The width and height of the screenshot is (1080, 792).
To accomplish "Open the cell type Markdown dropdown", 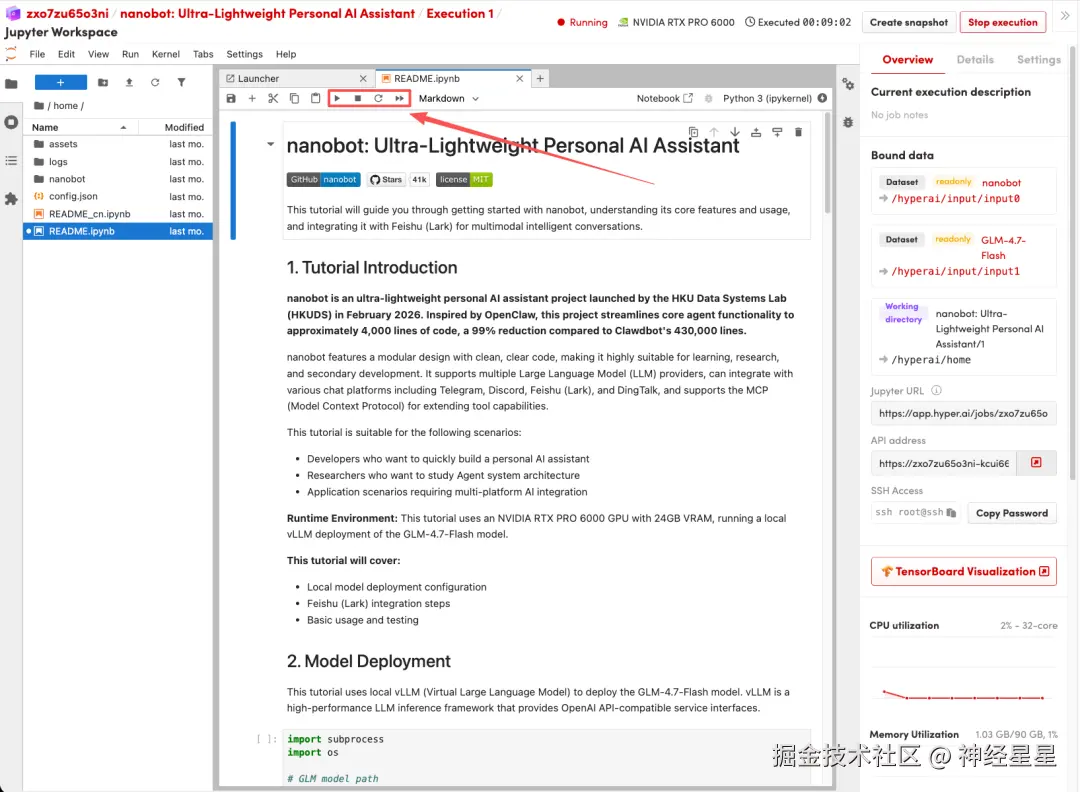I will pyautogui.click(x=448, y=98).
